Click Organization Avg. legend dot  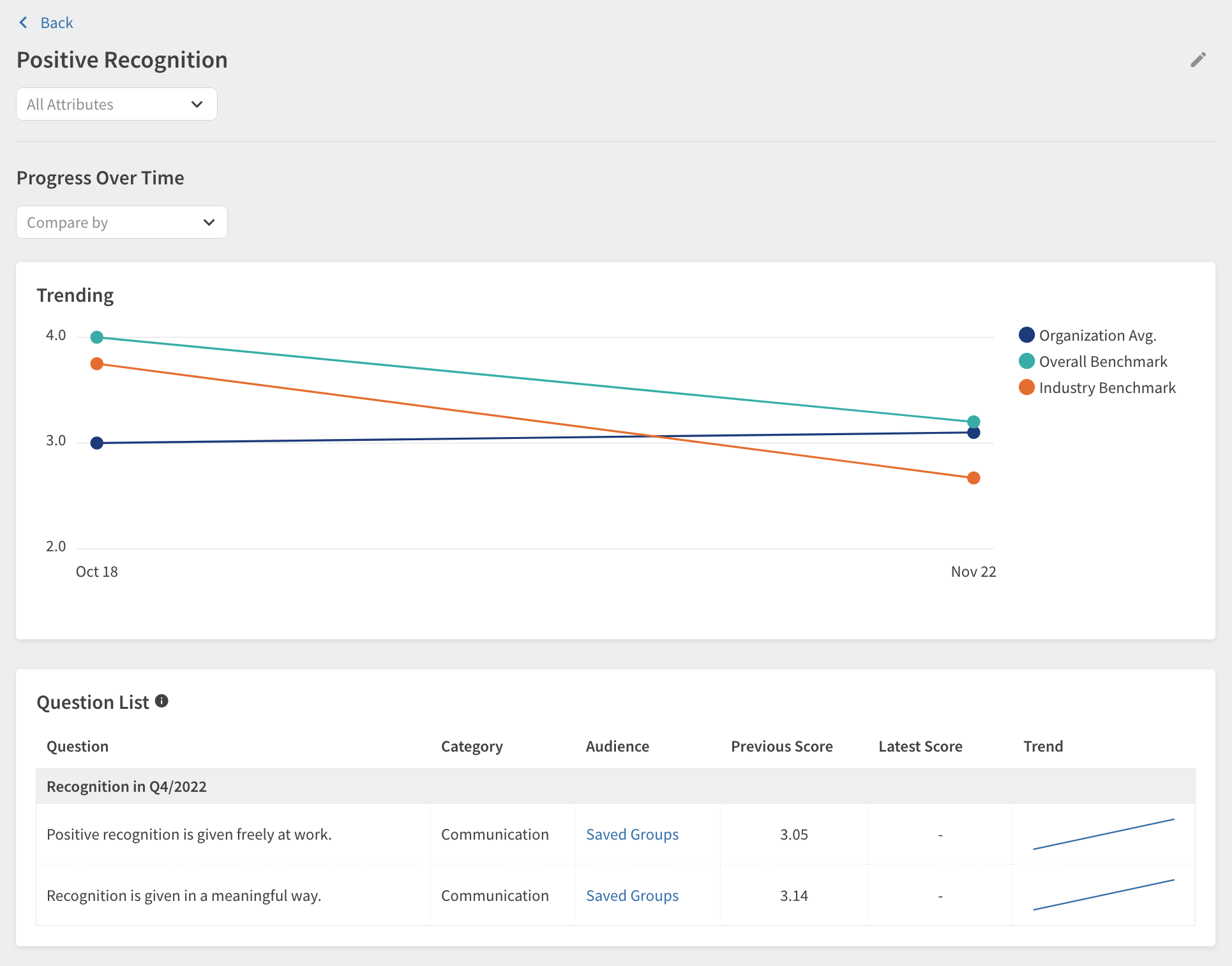click(x=1026, y=335)
